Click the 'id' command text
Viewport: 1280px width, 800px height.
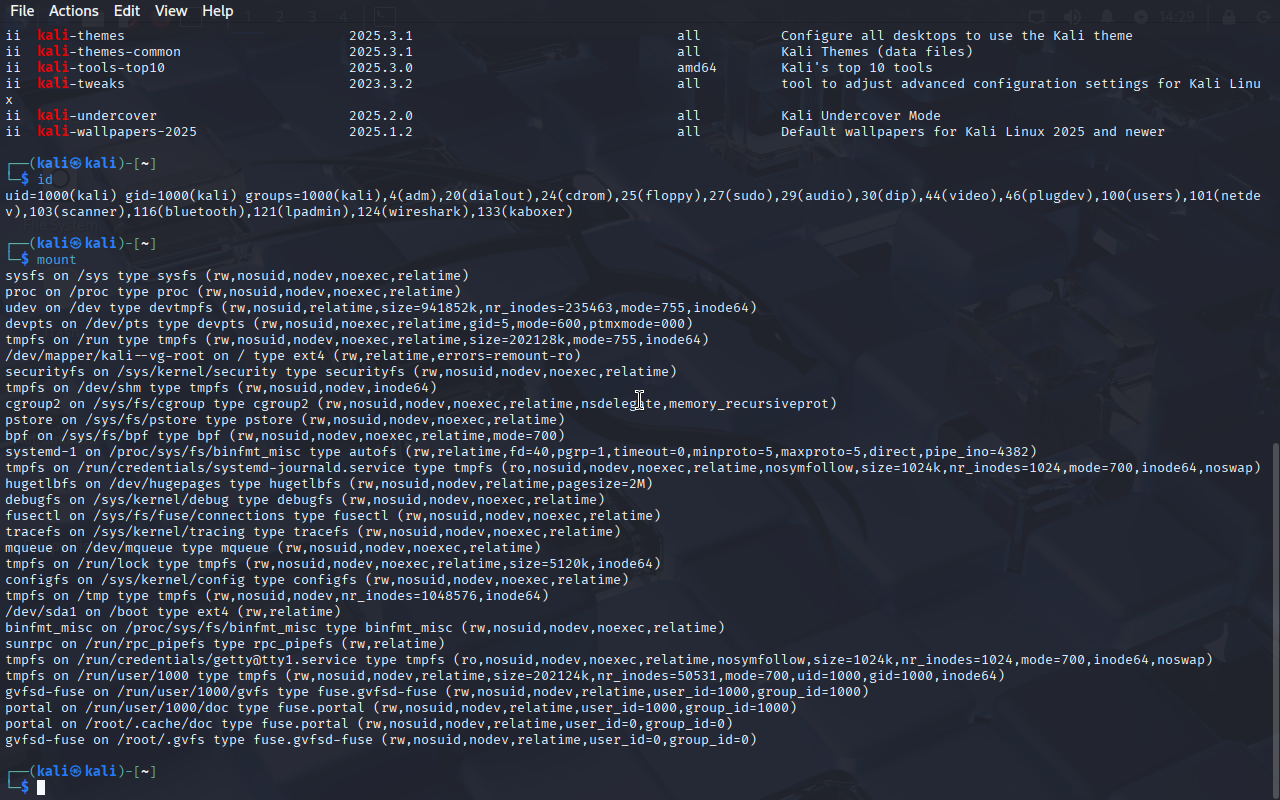(45, 180)
